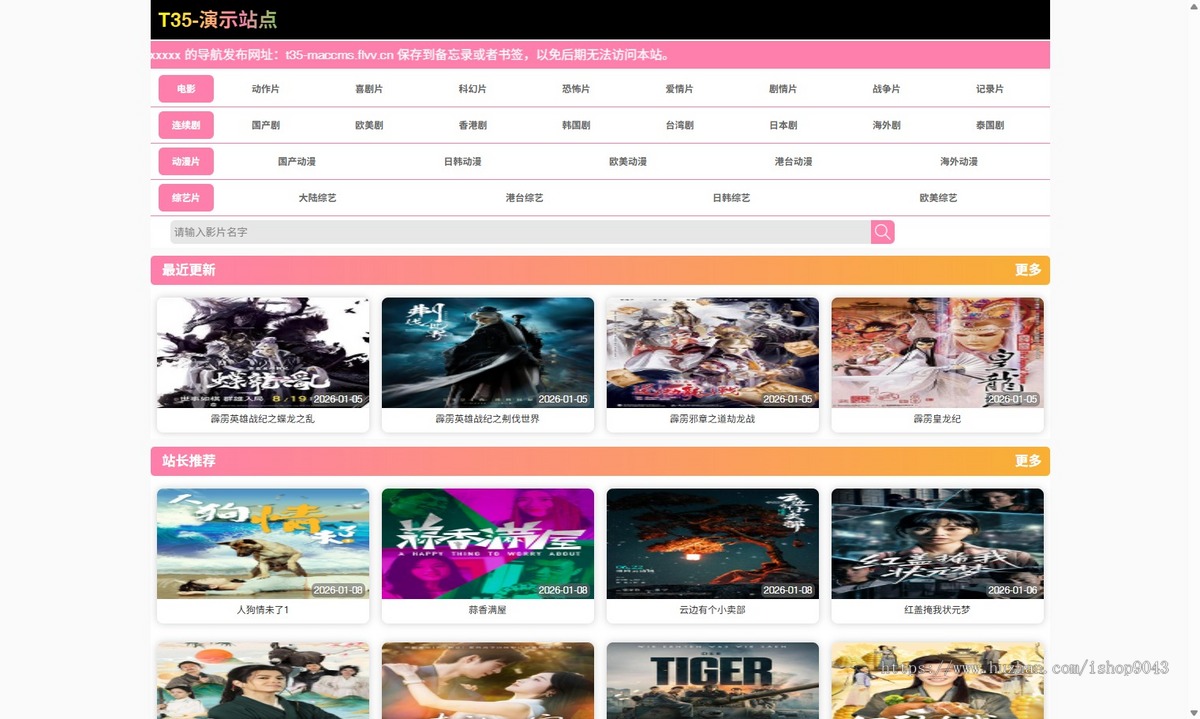Open 蒜香满屋 poster
Viewport: 1200px width, 719px height.
point(488,544)
